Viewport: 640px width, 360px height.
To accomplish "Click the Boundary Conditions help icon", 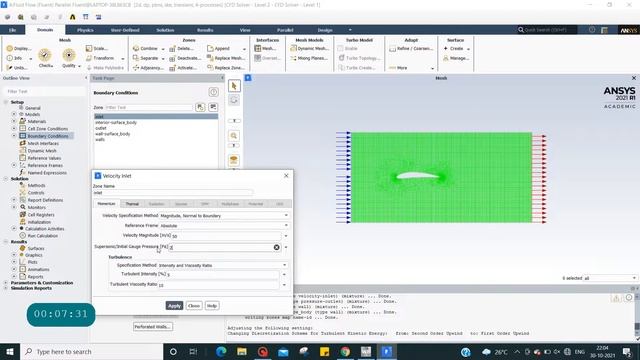I will coord(213,92).
